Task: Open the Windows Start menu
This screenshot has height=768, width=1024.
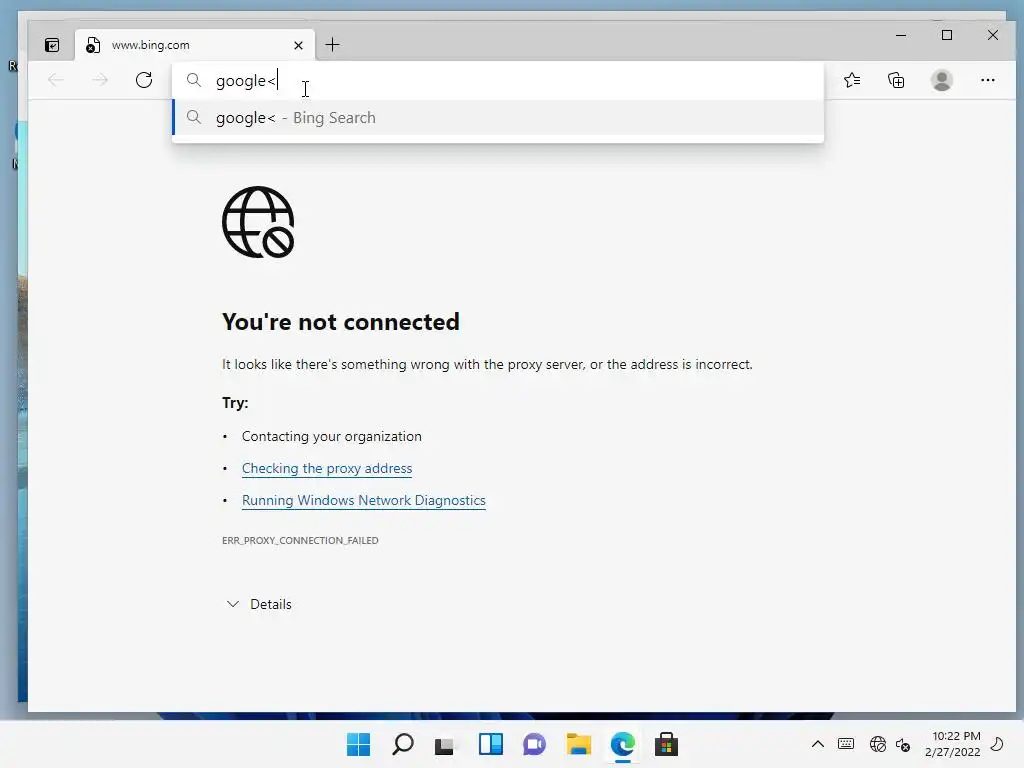Action: (x=358, y=744)
